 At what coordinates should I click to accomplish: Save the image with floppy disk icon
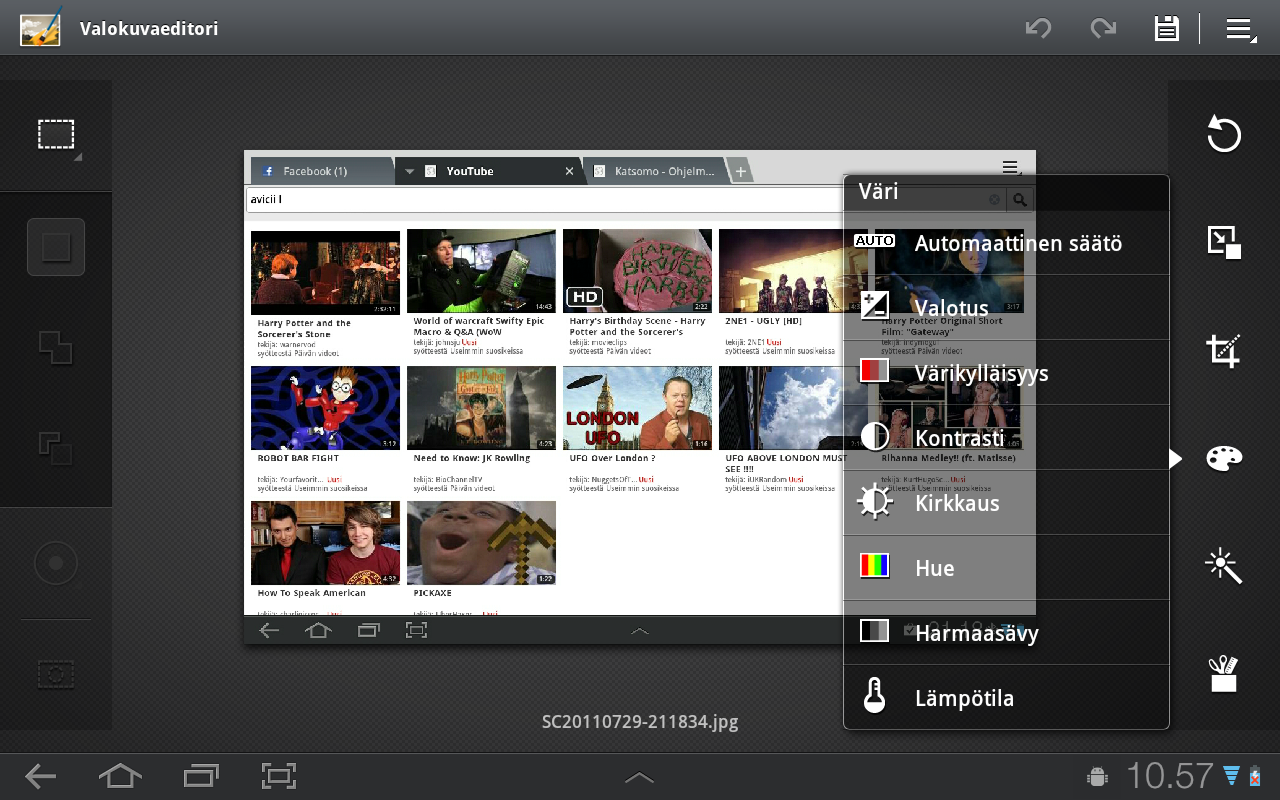[1166, 28]
